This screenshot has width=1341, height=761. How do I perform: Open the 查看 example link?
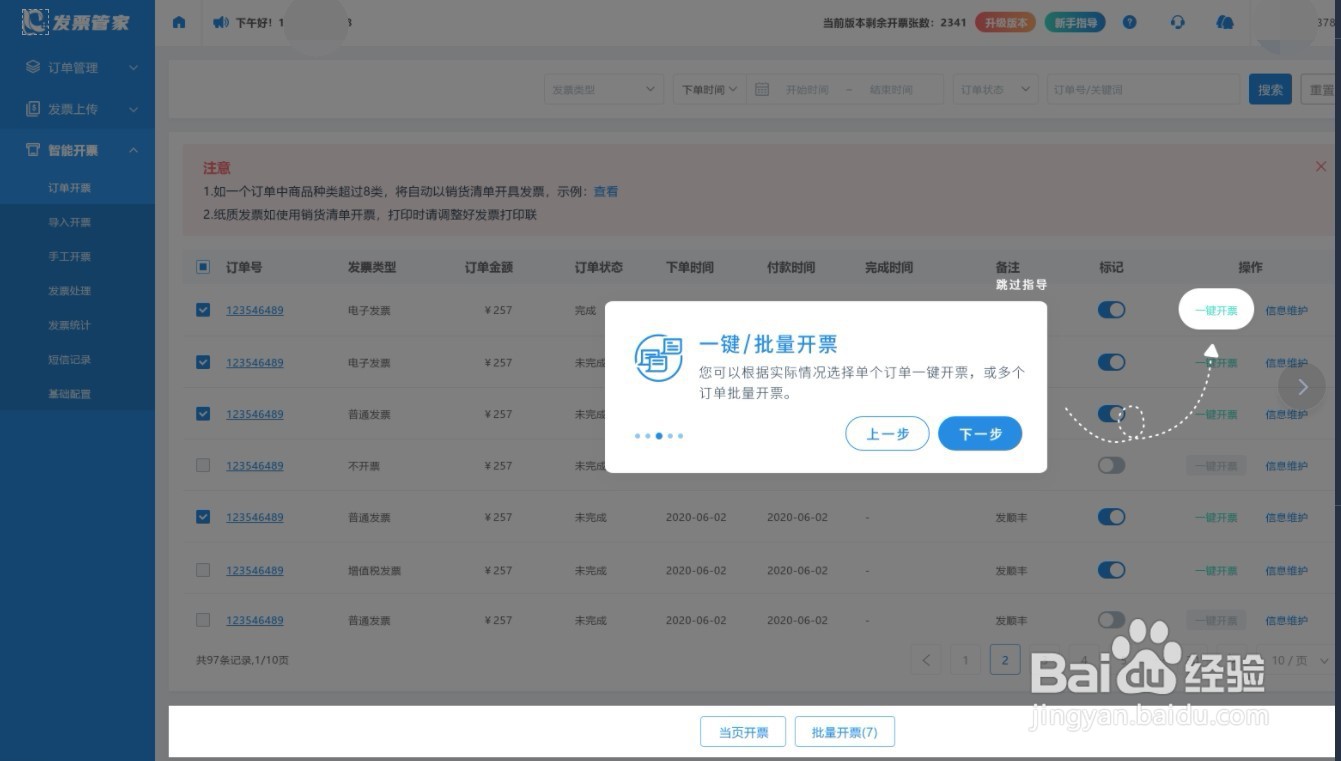[x=606, y=191]
